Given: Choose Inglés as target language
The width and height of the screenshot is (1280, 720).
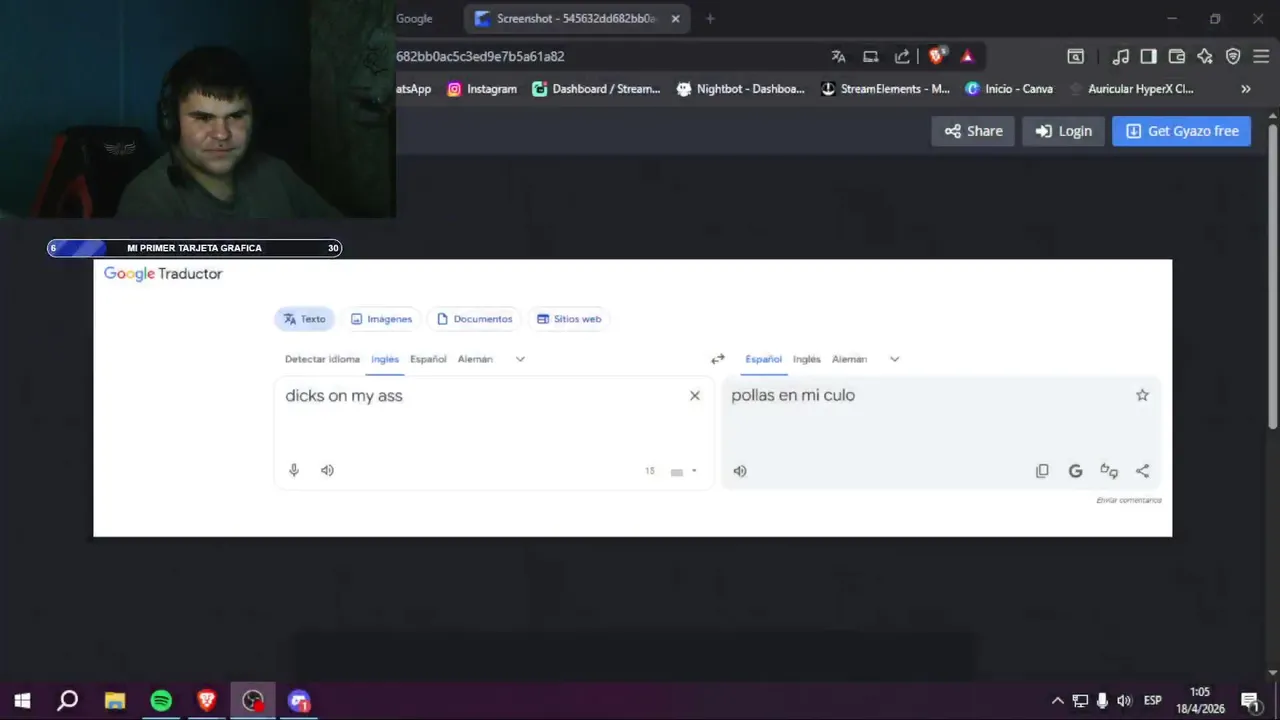Looking at the screenshot, I should [807, 359].
